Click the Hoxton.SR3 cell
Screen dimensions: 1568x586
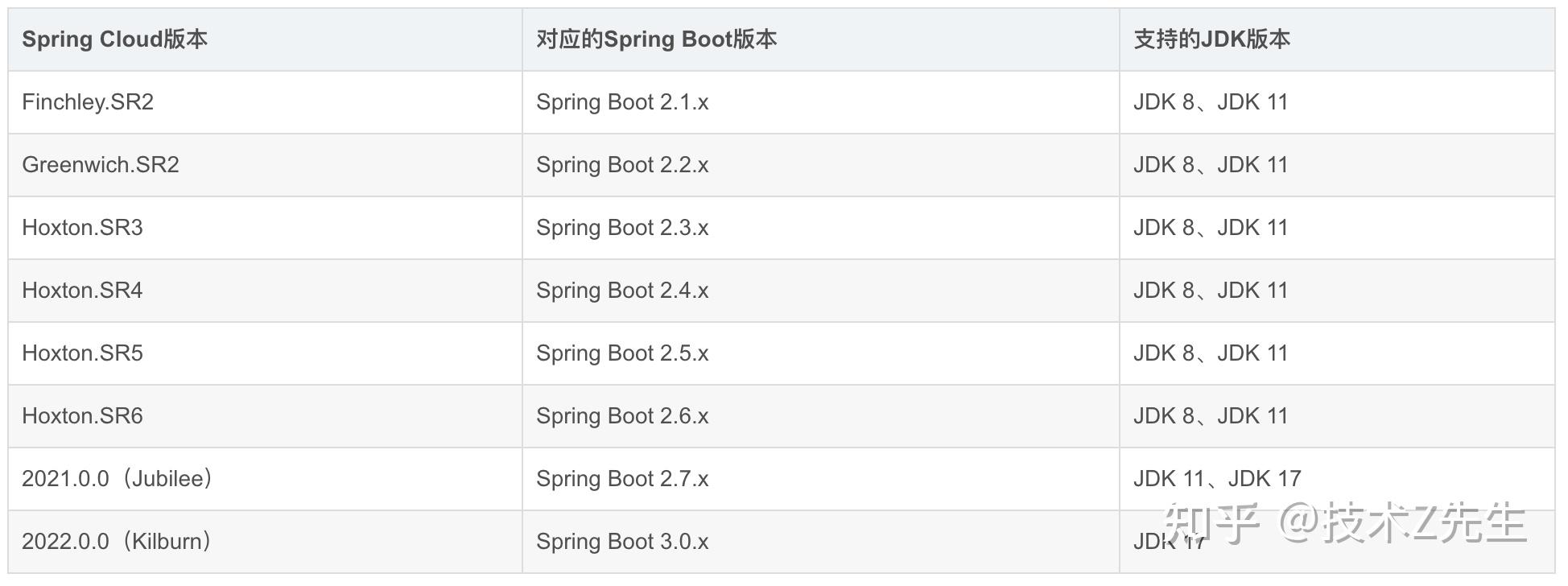(x=82, y=228)
